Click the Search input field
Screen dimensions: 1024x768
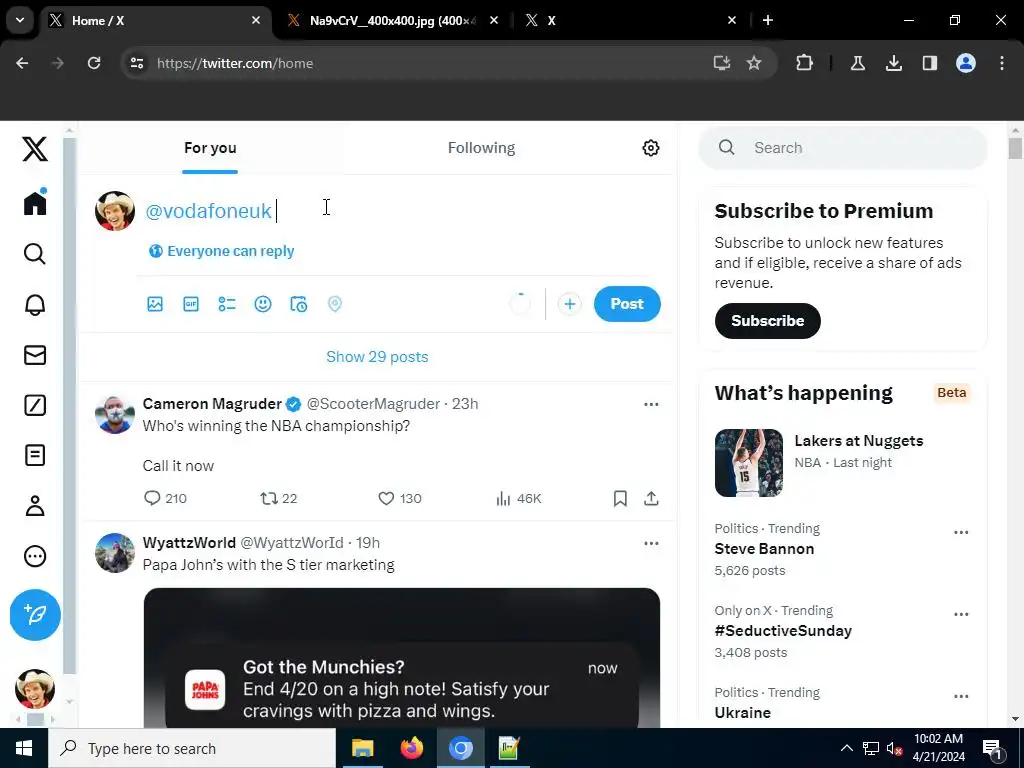point(842,148)
